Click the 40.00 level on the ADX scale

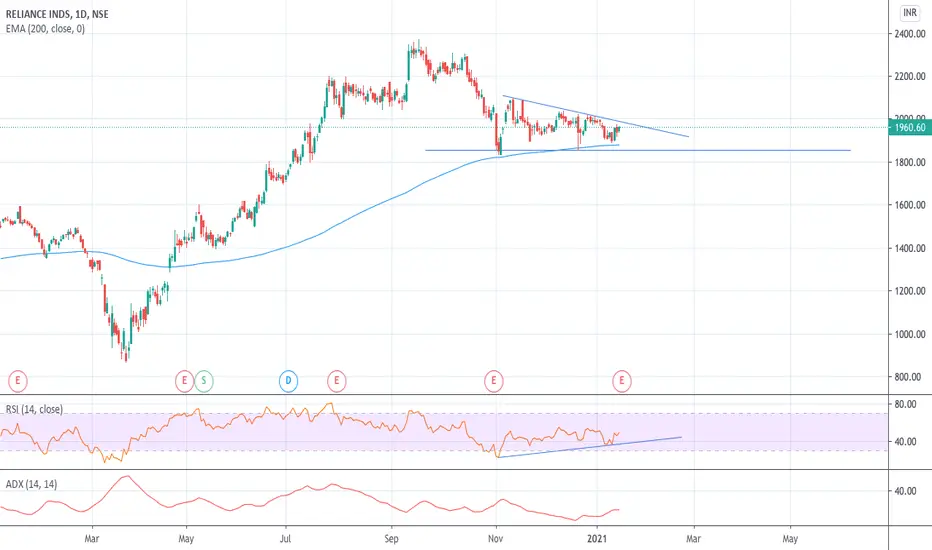point(905,491)
